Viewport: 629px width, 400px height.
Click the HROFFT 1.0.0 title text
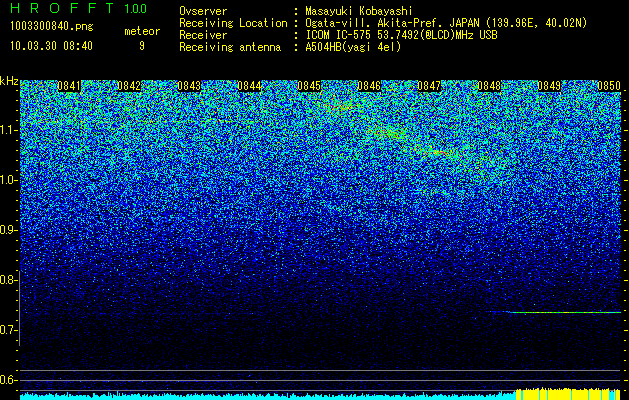(78, 8)
